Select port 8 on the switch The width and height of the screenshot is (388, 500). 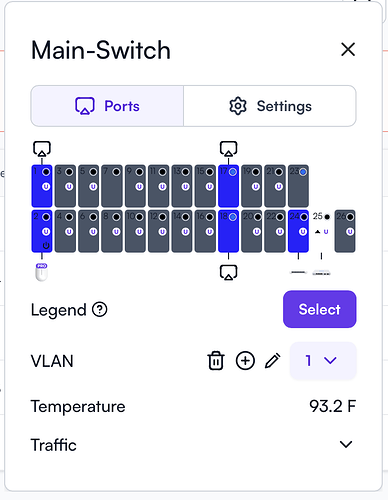[112, 231]
